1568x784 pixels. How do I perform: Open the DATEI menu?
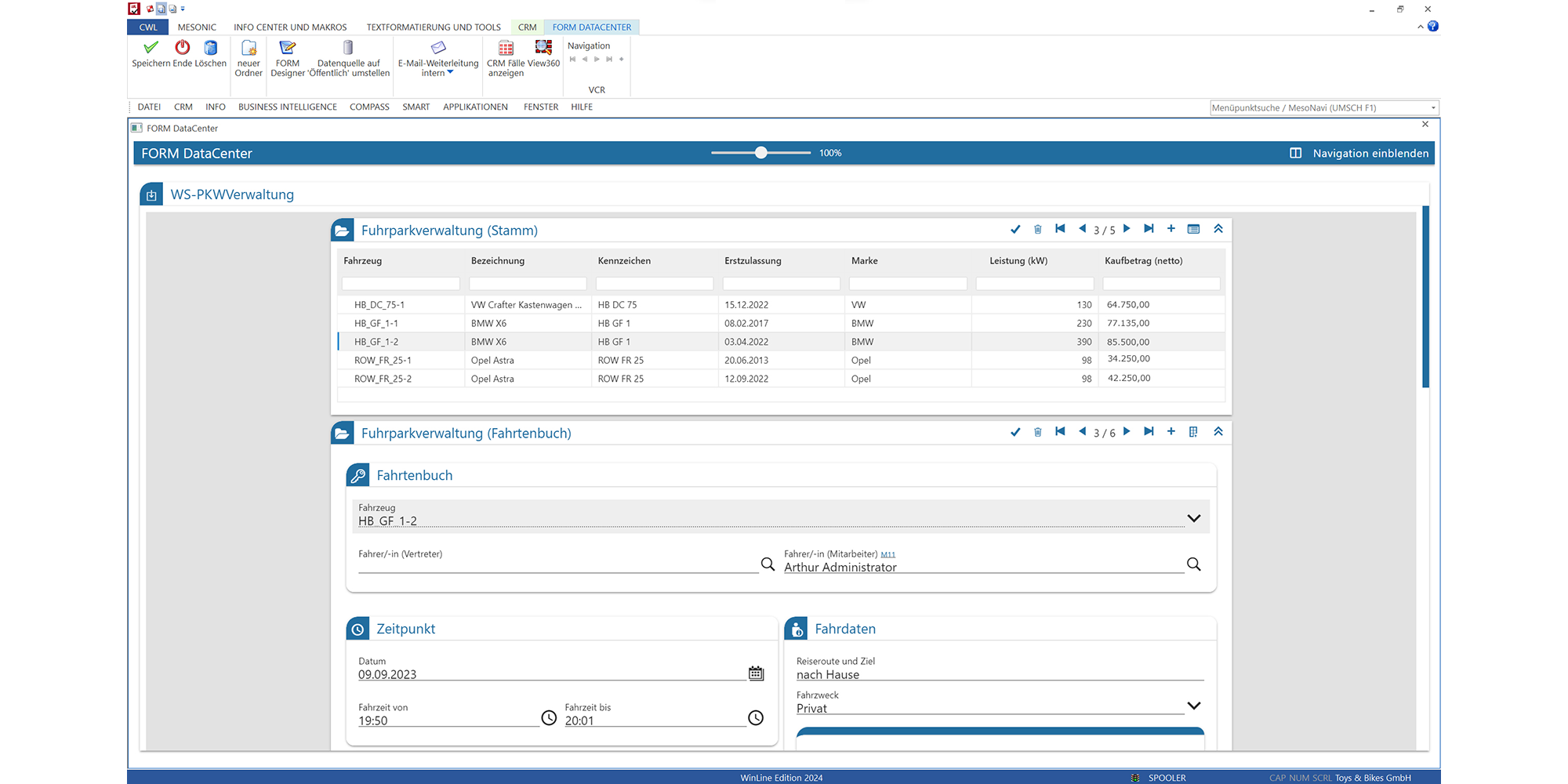[149, 107]
